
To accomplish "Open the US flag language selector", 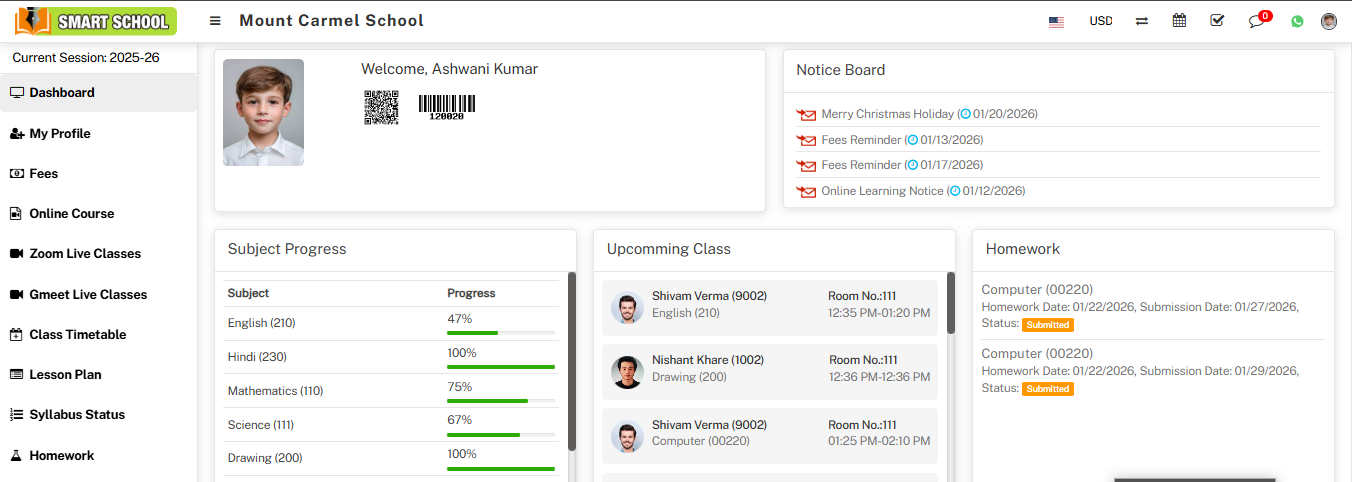I will coord(1056,21).
